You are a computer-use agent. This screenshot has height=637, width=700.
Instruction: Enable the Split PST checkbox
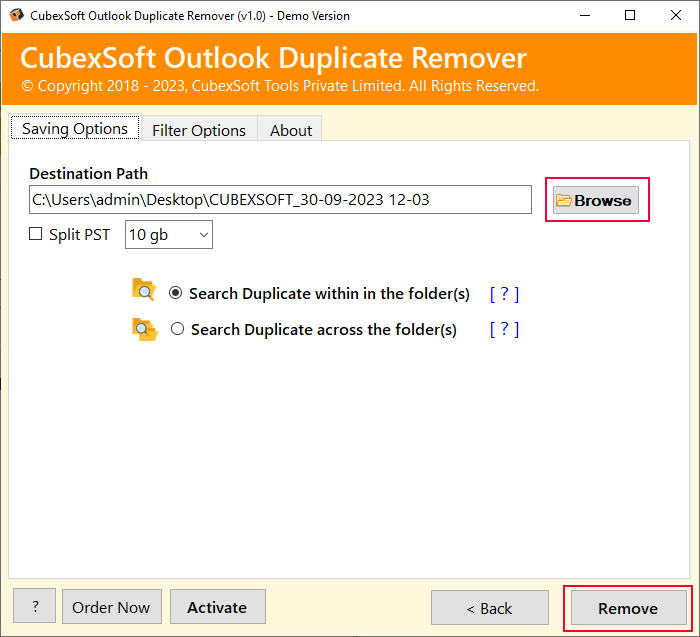pos(35,234)
